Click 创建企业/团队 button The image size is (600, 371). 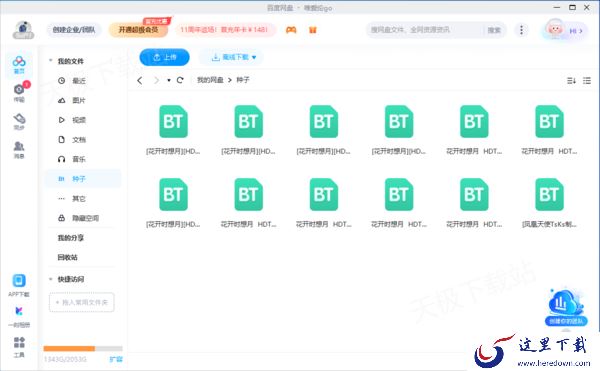74,30
